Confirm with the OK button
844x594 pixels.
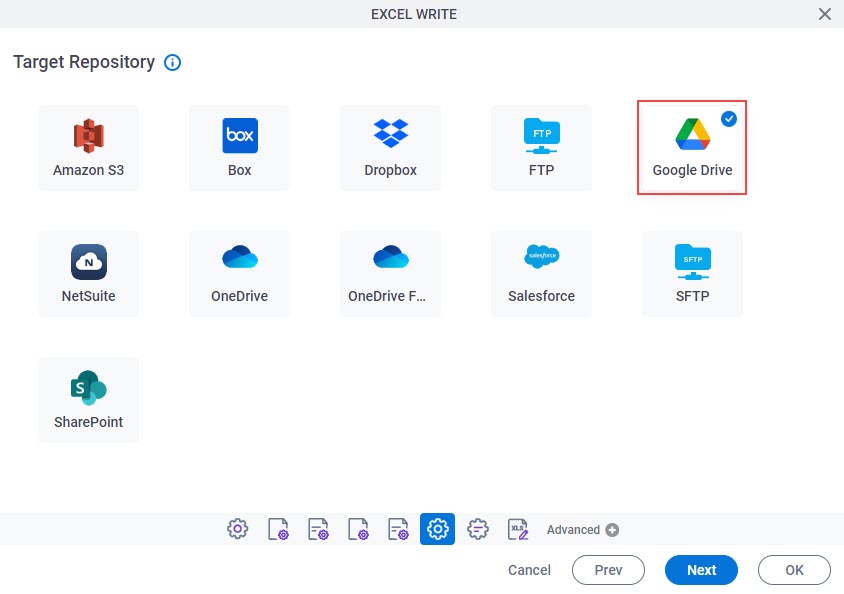pyautogui.click(x=794, y=570)
